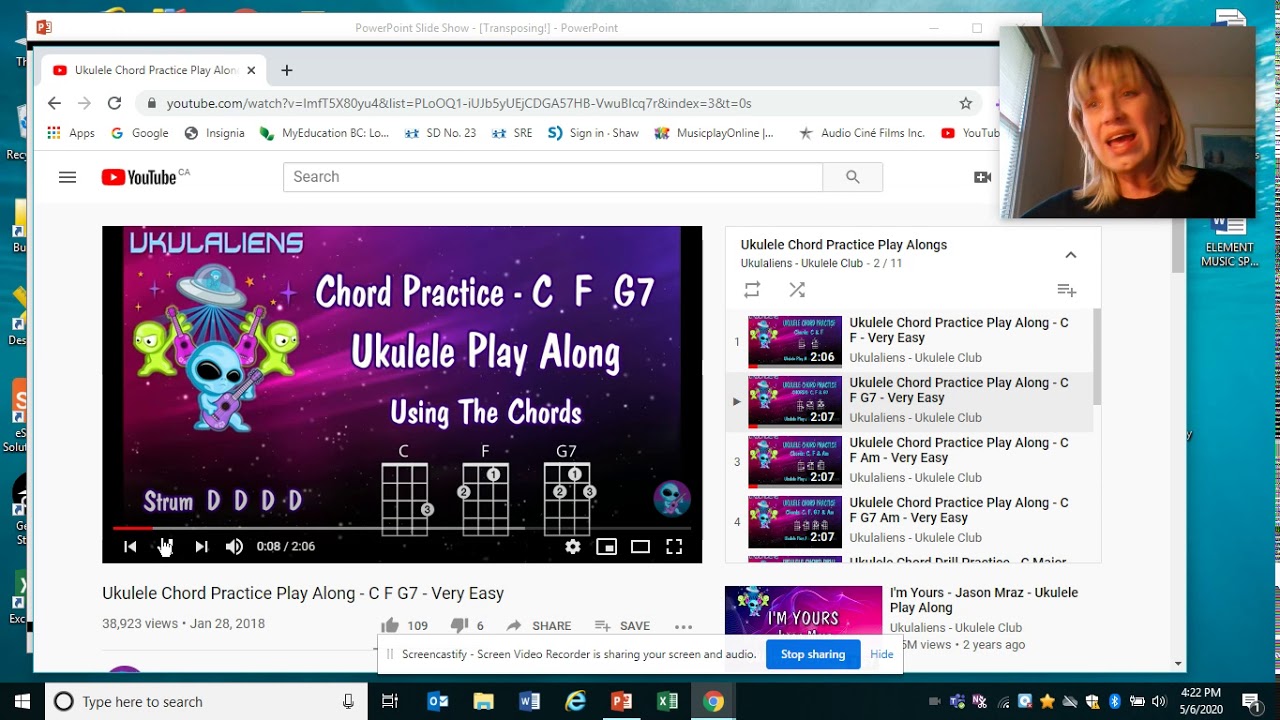The image size is (1280, 720).
Task: Open Apps bookmarks shortcut
Action: pos(71,133)
